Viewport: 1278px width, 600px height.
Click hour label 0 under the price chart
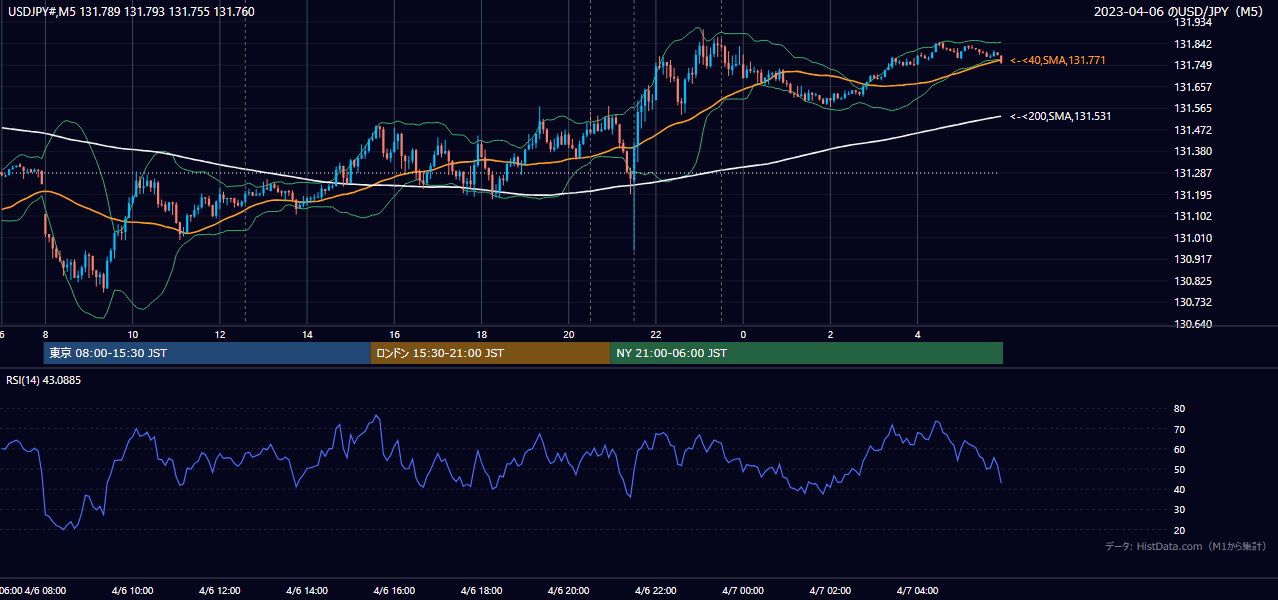(743, 334)
